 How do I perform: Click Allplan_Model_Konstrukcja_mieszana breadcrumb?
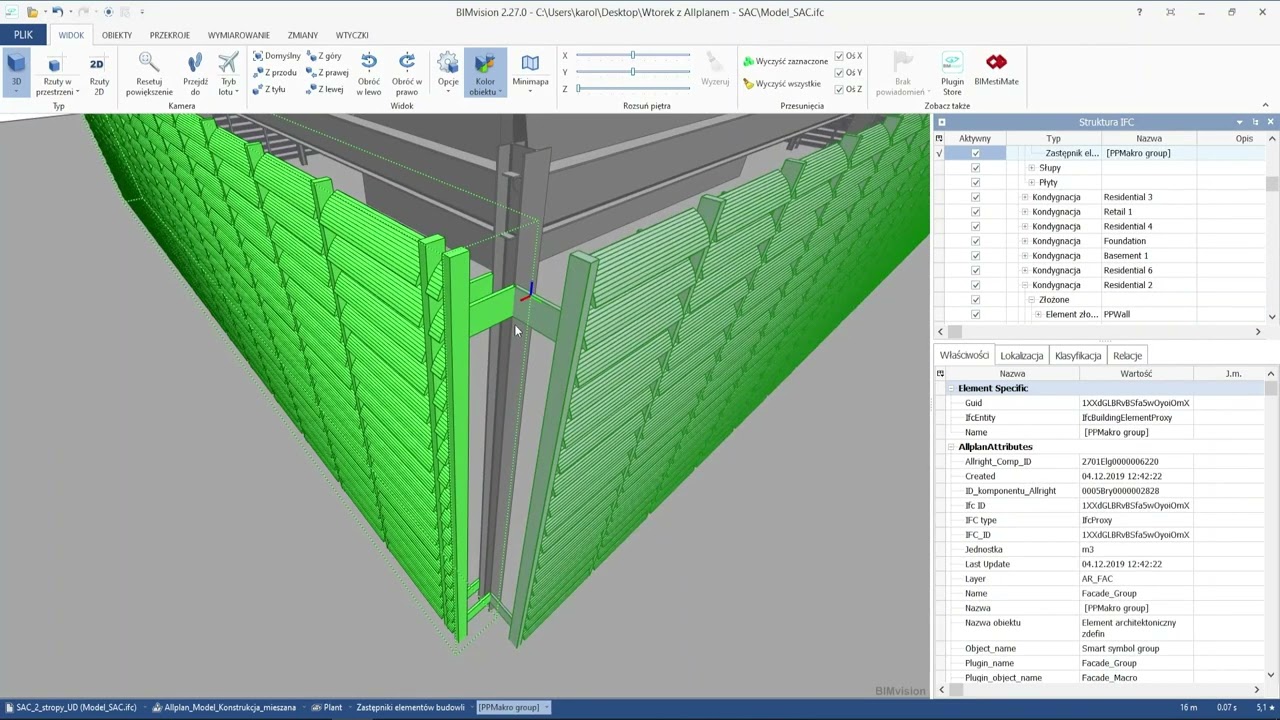click(224, 707)
